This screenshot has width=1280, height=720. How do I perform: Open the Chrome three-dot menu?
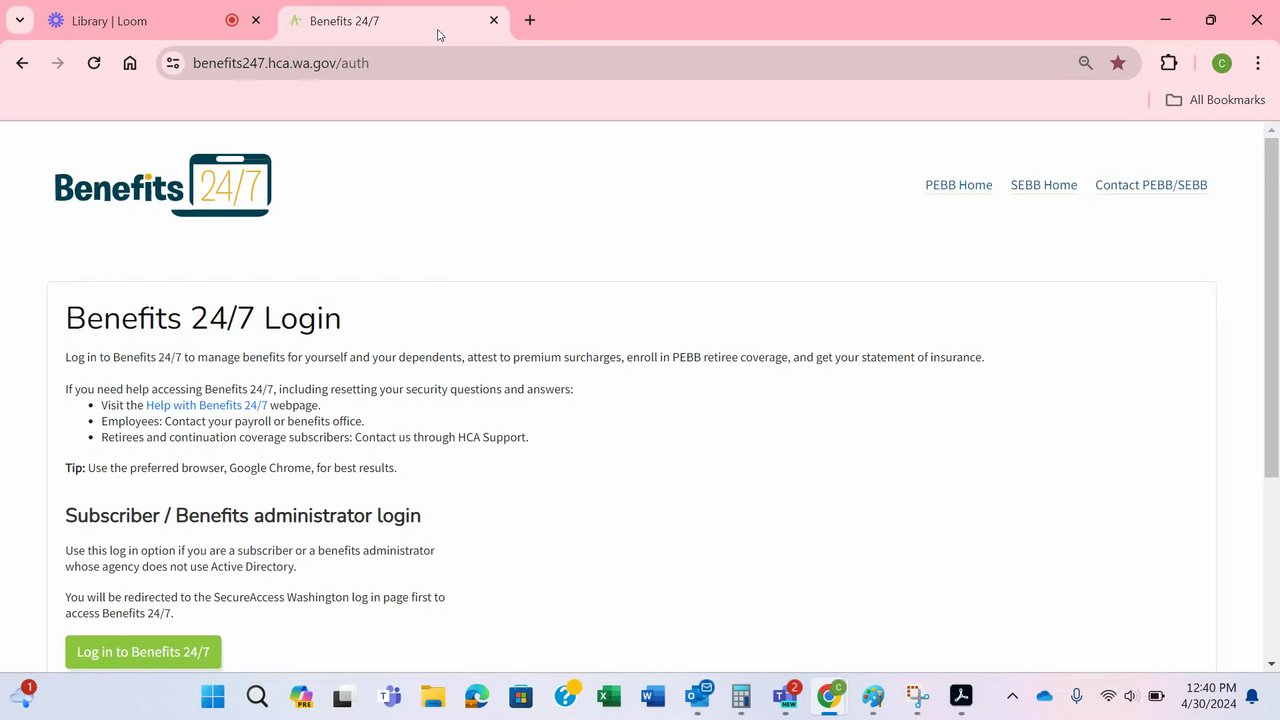[x=1257, y=63]
